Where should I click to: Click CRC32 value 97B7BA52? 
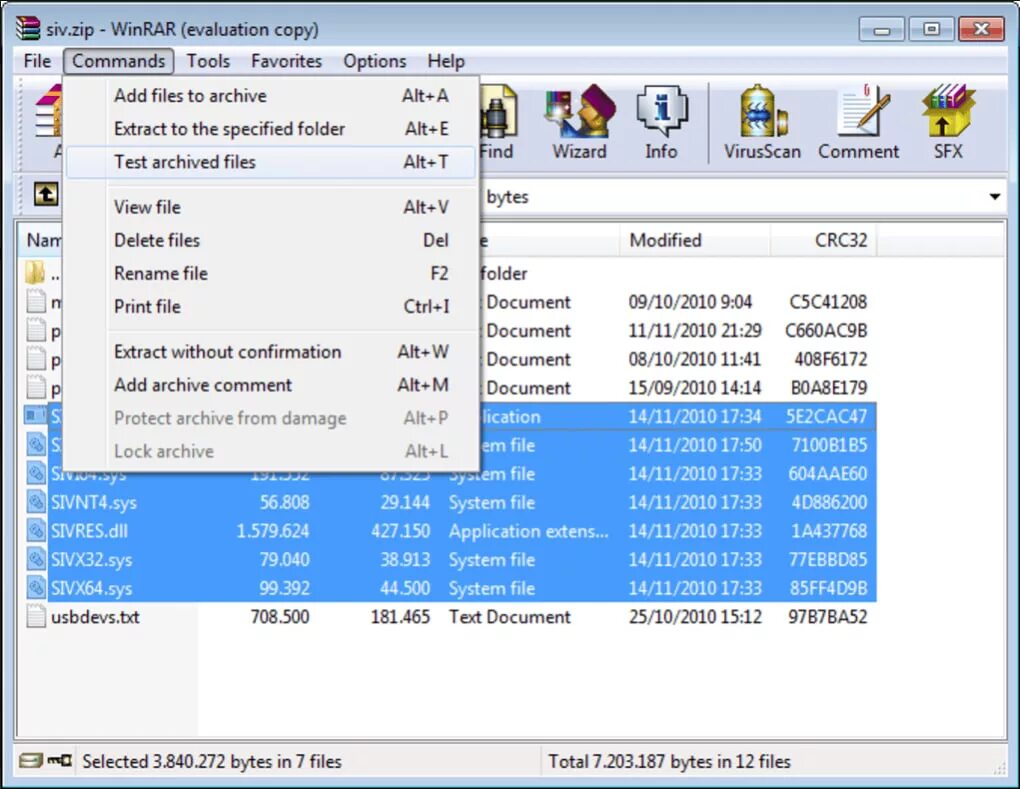point(827,617)
